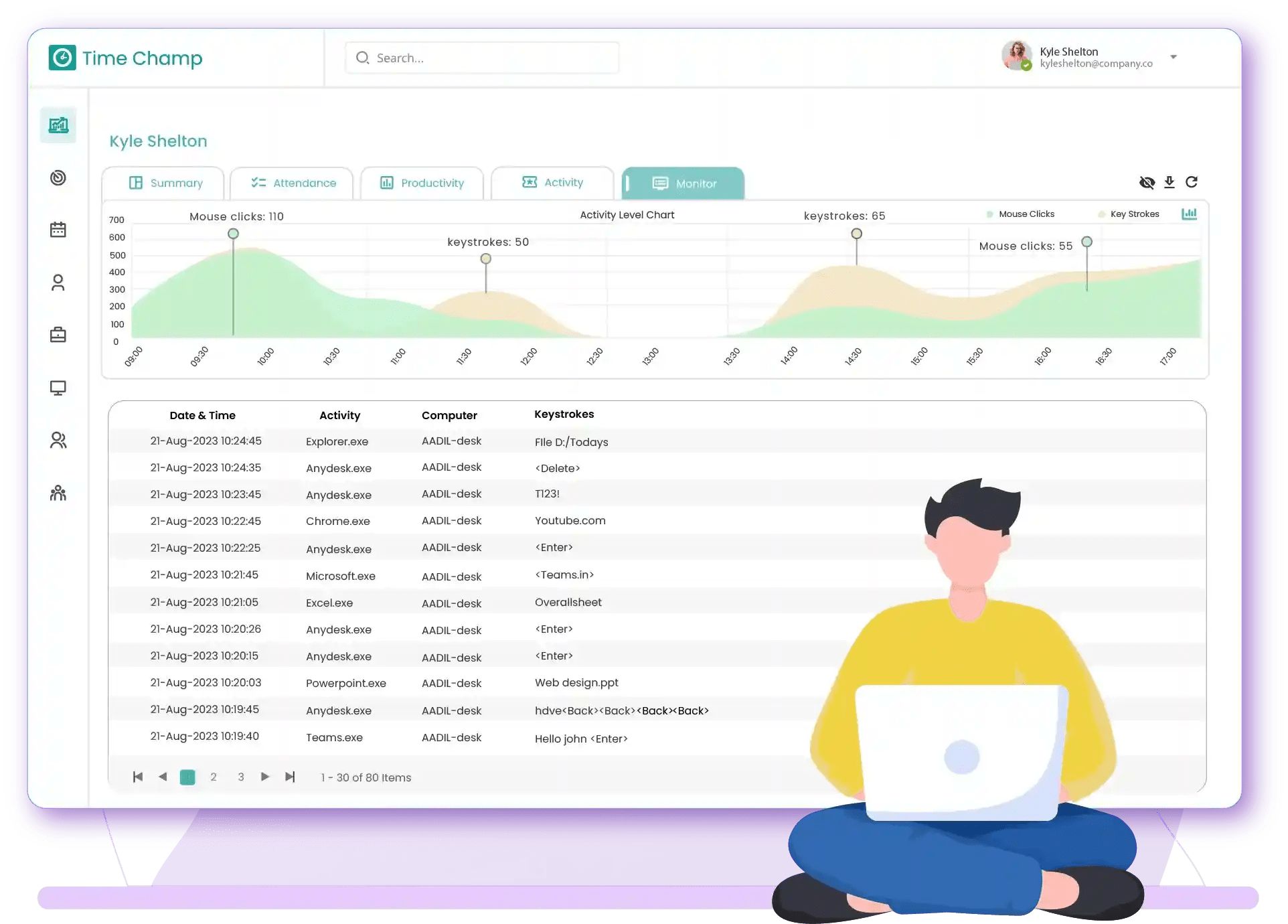
Task: Open the teams icon at sidebar bottom
Action: click(x=58, y=493)
